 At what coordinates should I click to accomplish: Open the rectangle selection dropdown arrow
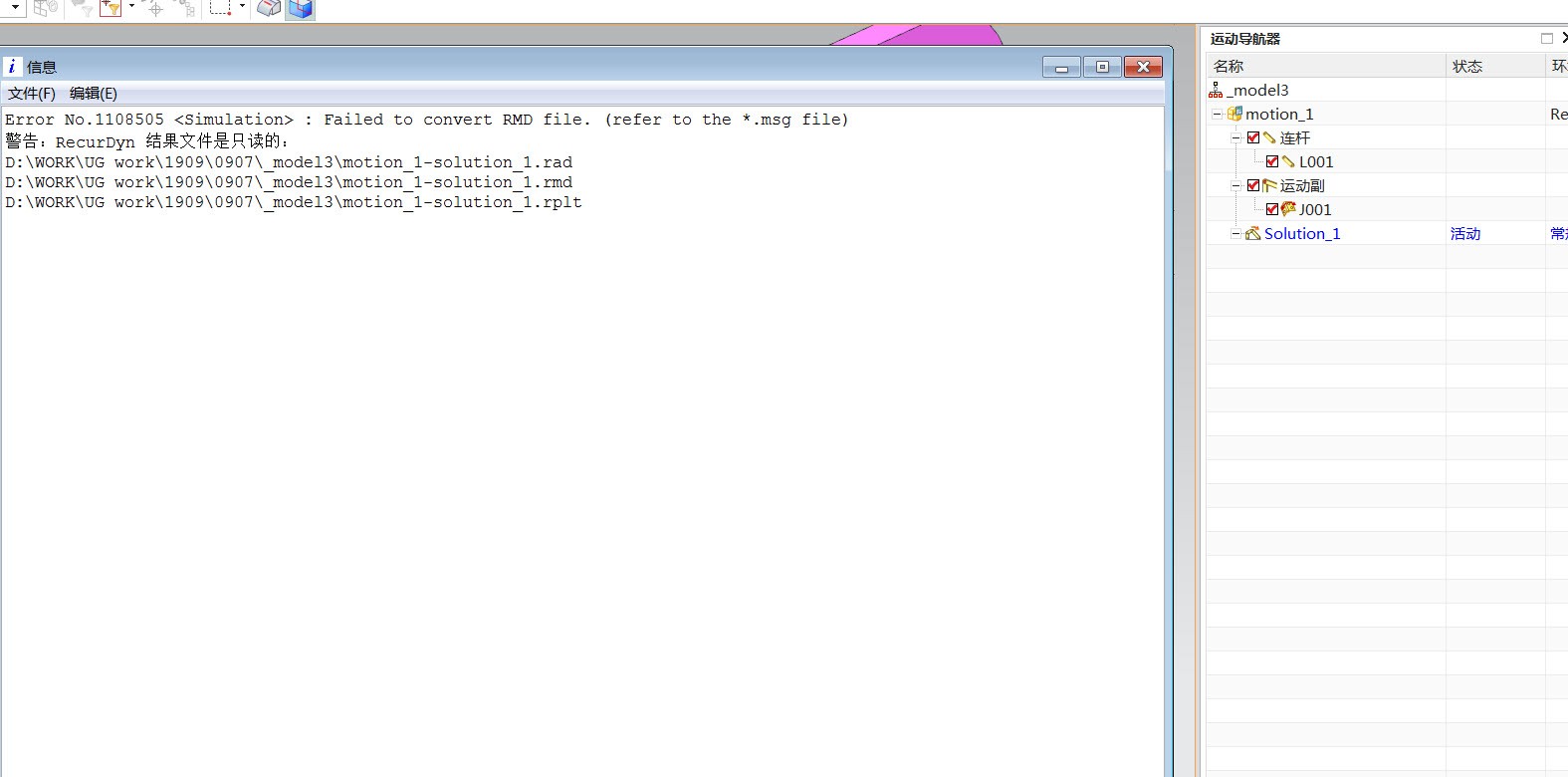point(242,7)
